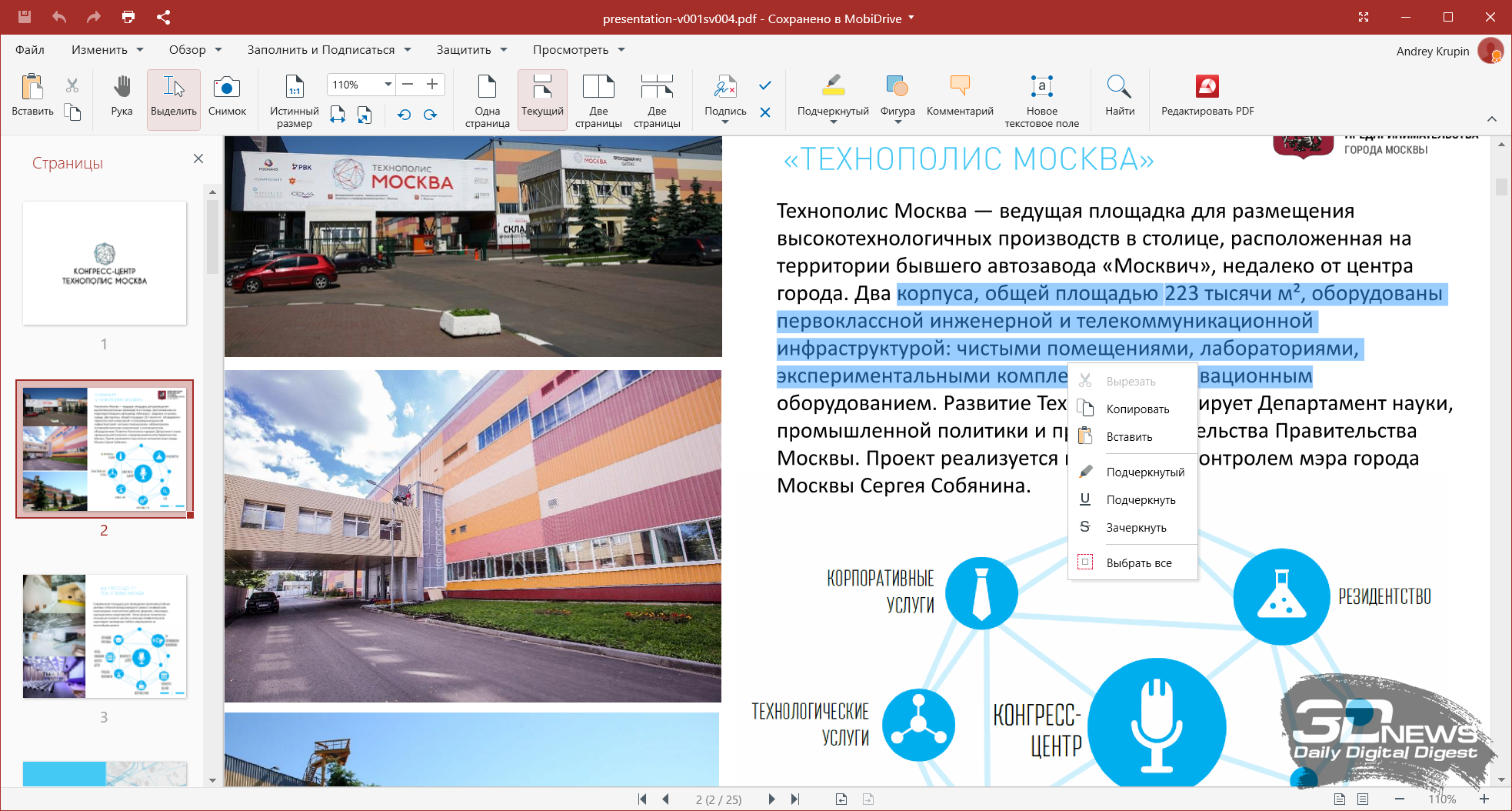
Task: Click the thumbnails panel scrollbar
Action: (213, 236)
